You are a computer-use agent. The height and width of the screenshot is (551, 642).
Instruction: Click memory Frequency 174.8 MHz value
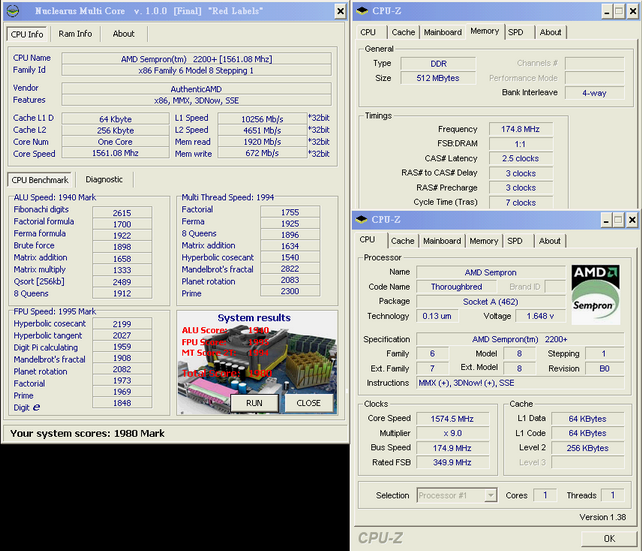[x=520, y=129]
